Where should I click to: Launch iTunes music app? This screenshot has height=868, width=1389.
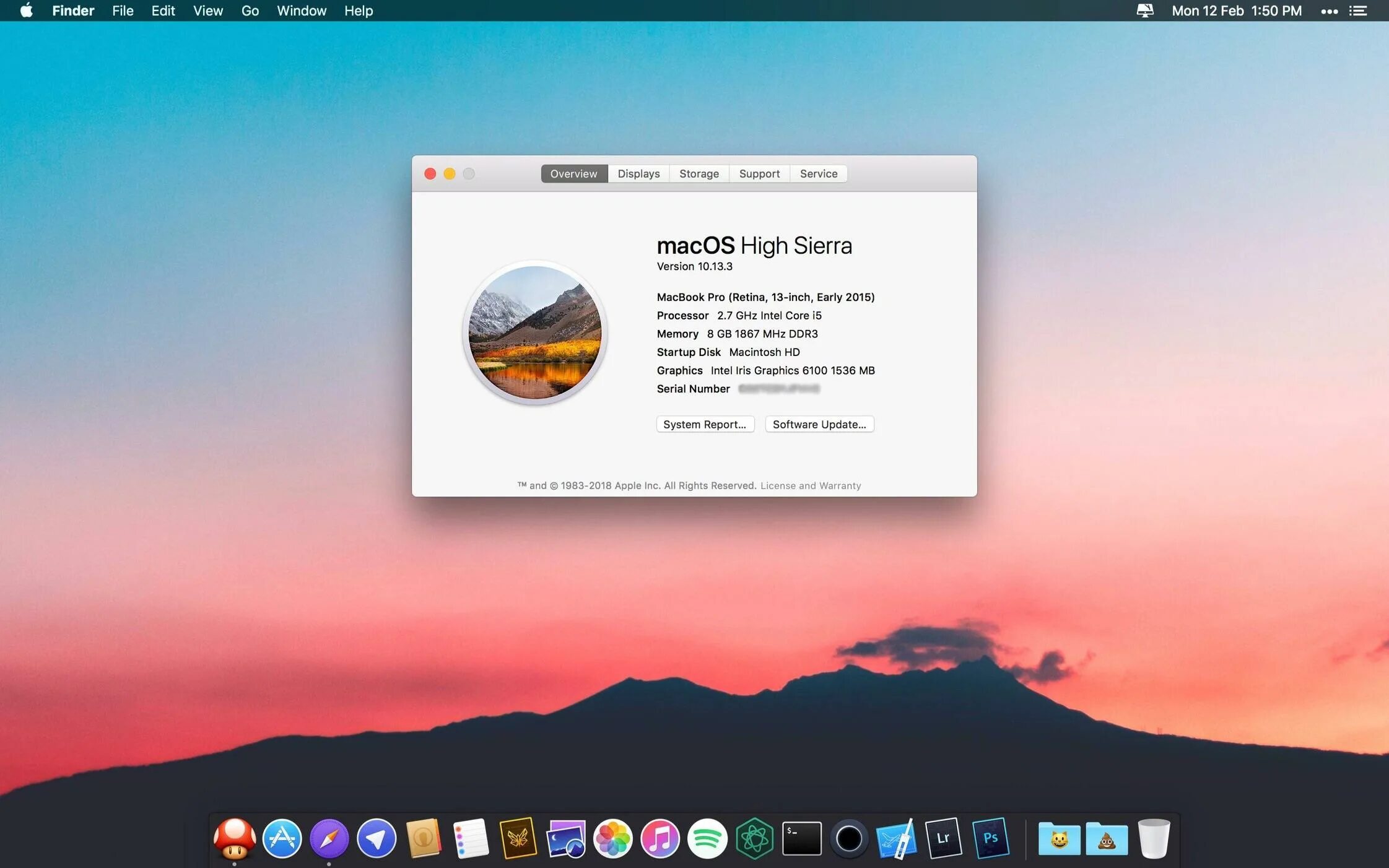[x=660, y=839]
